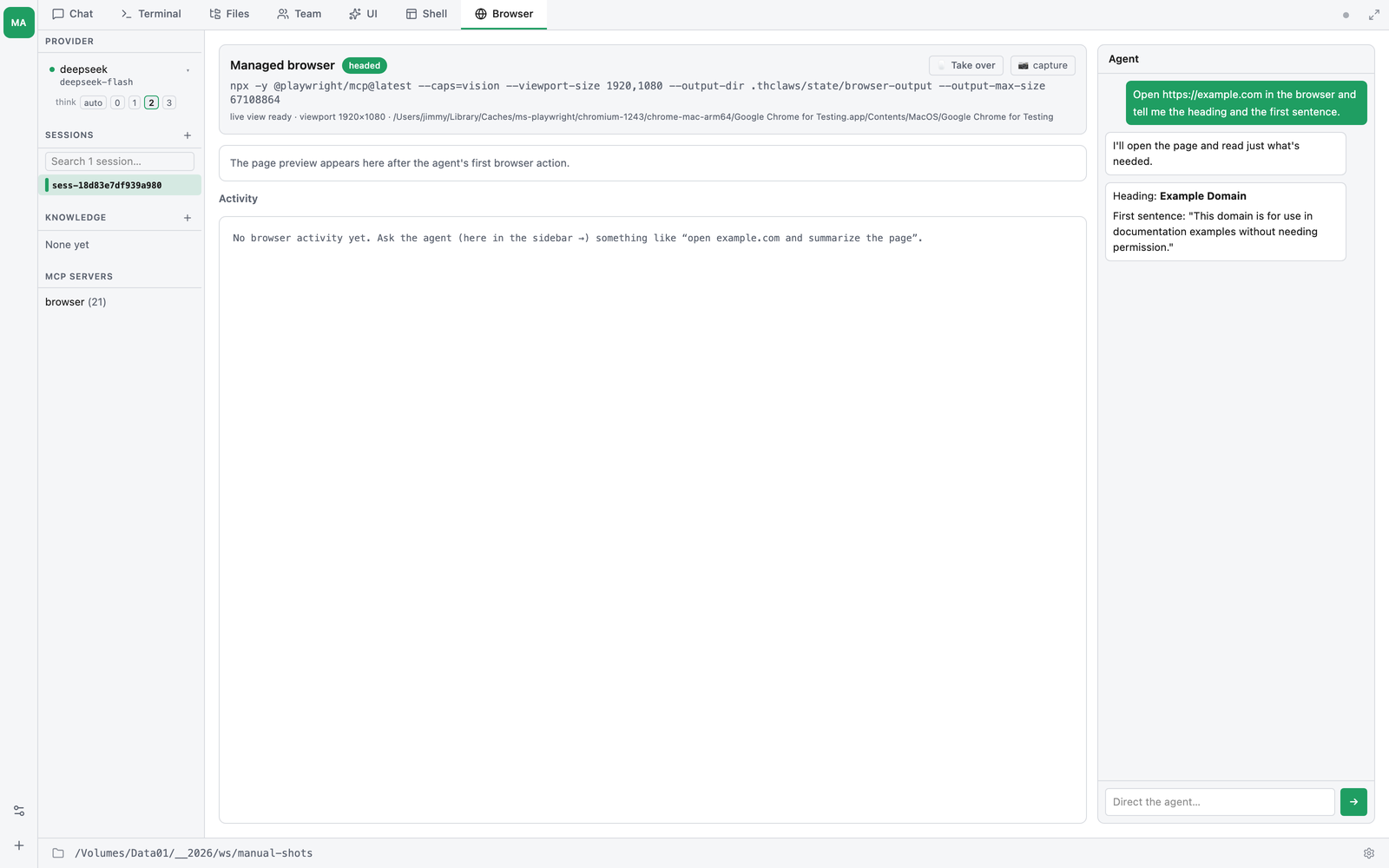Switch to the Chat tab
1389x868 pixels.
(x=73, y=14)
